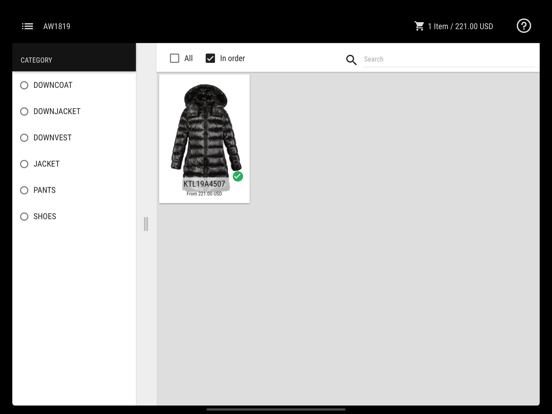Viewport: 552px width, 414px height.
Task: Select the DOWNJACKET category radio button
Action: pyautogui.click(x=24, y=112)
